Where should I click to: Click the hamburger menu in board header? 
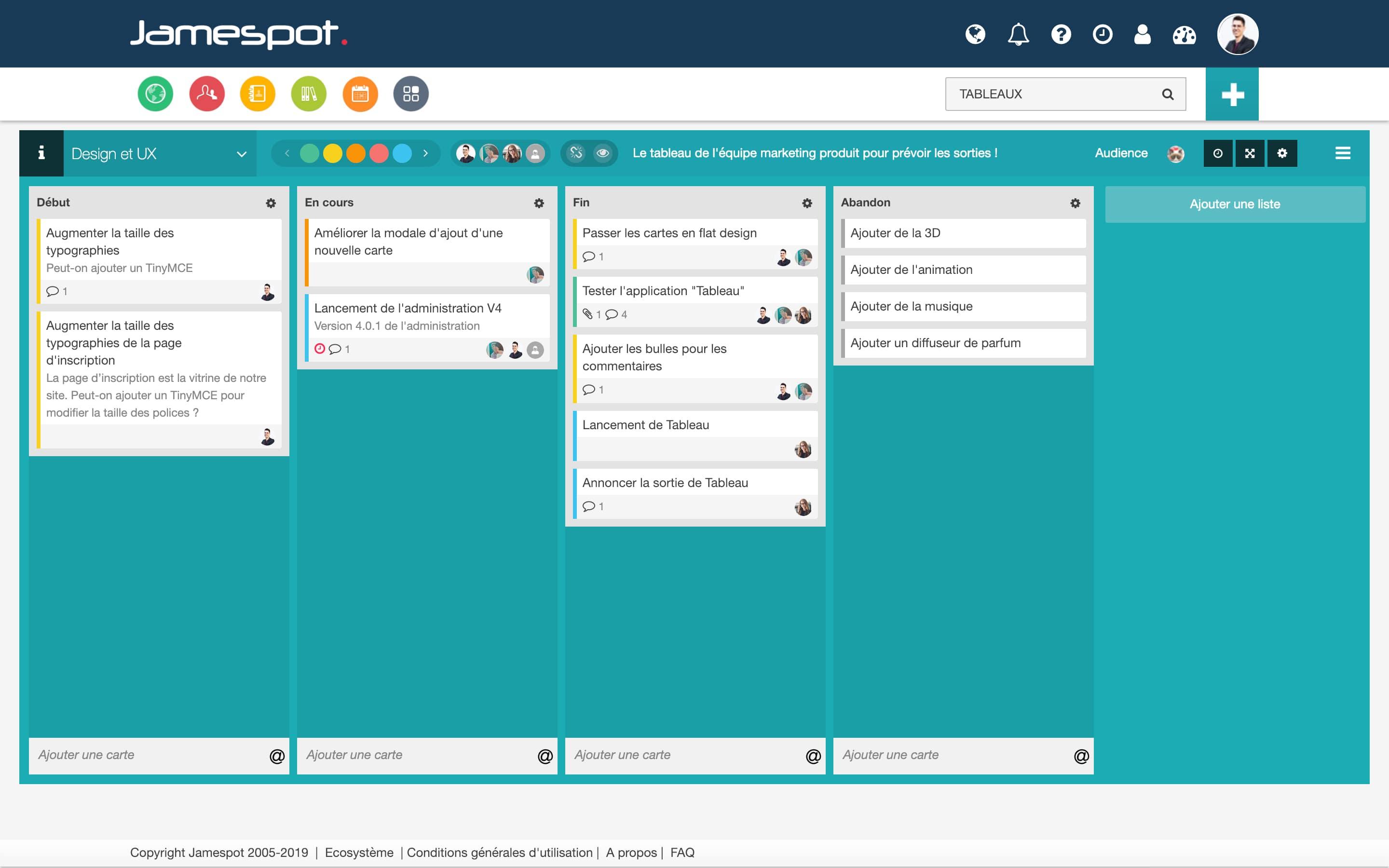[x=1343, y=153]
